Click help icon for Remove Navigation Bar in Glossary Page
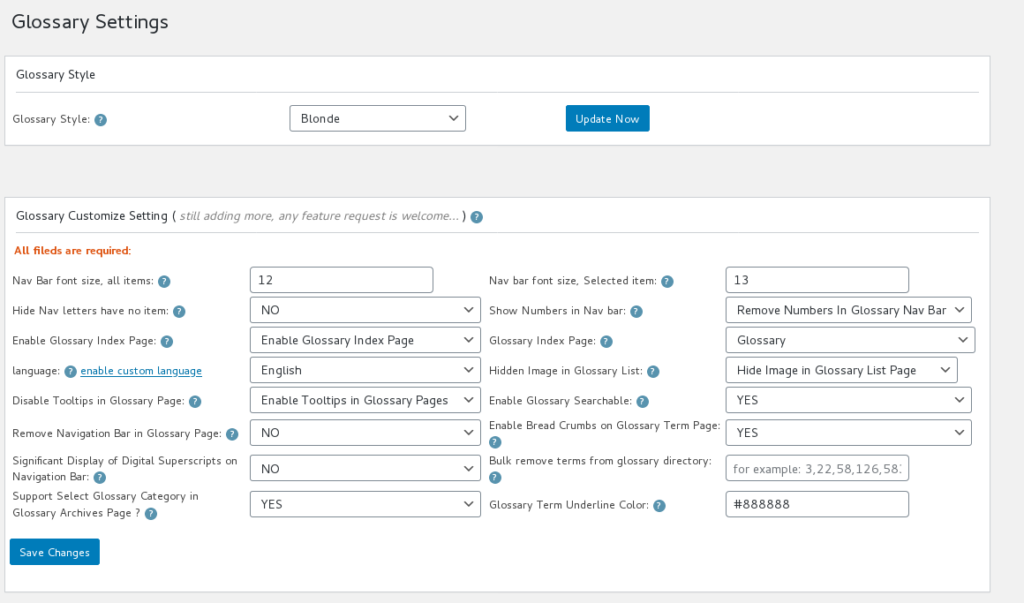 pos(232,434)
